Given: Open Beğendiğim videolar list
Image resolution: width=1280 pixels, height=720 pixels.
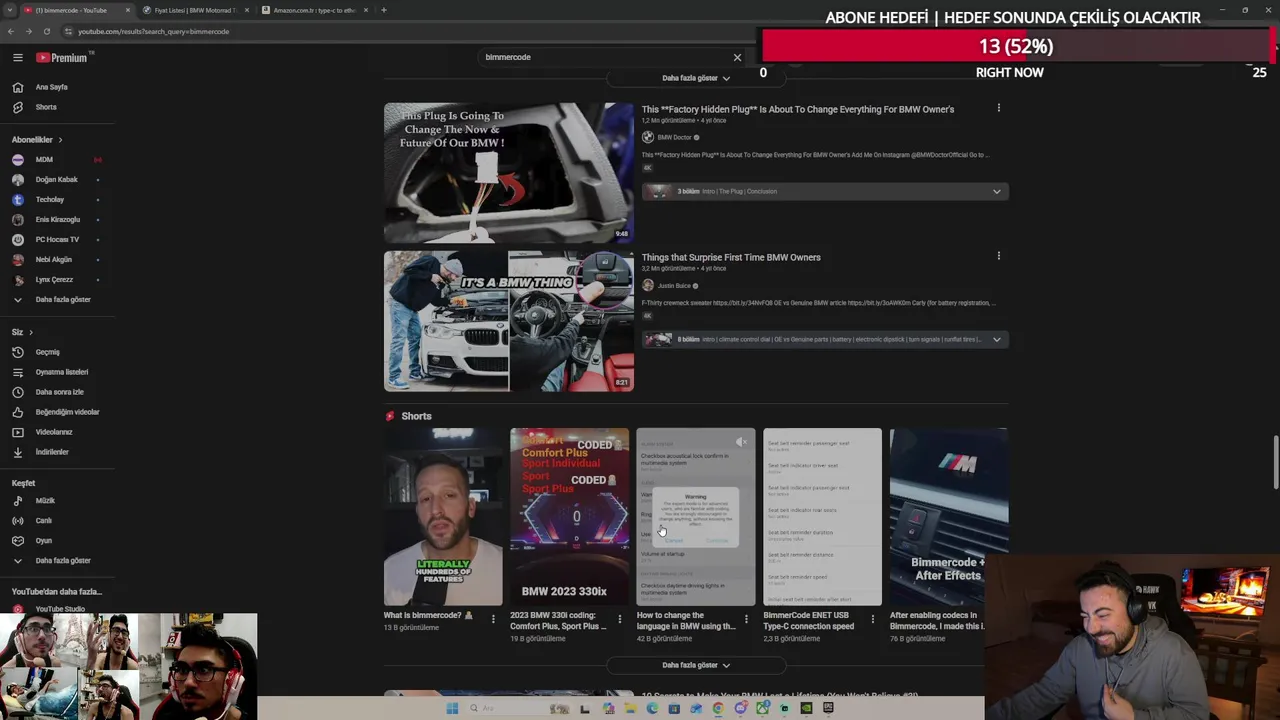Looking at the screenshot, I should pyautogui.click(x=67, y=412).
